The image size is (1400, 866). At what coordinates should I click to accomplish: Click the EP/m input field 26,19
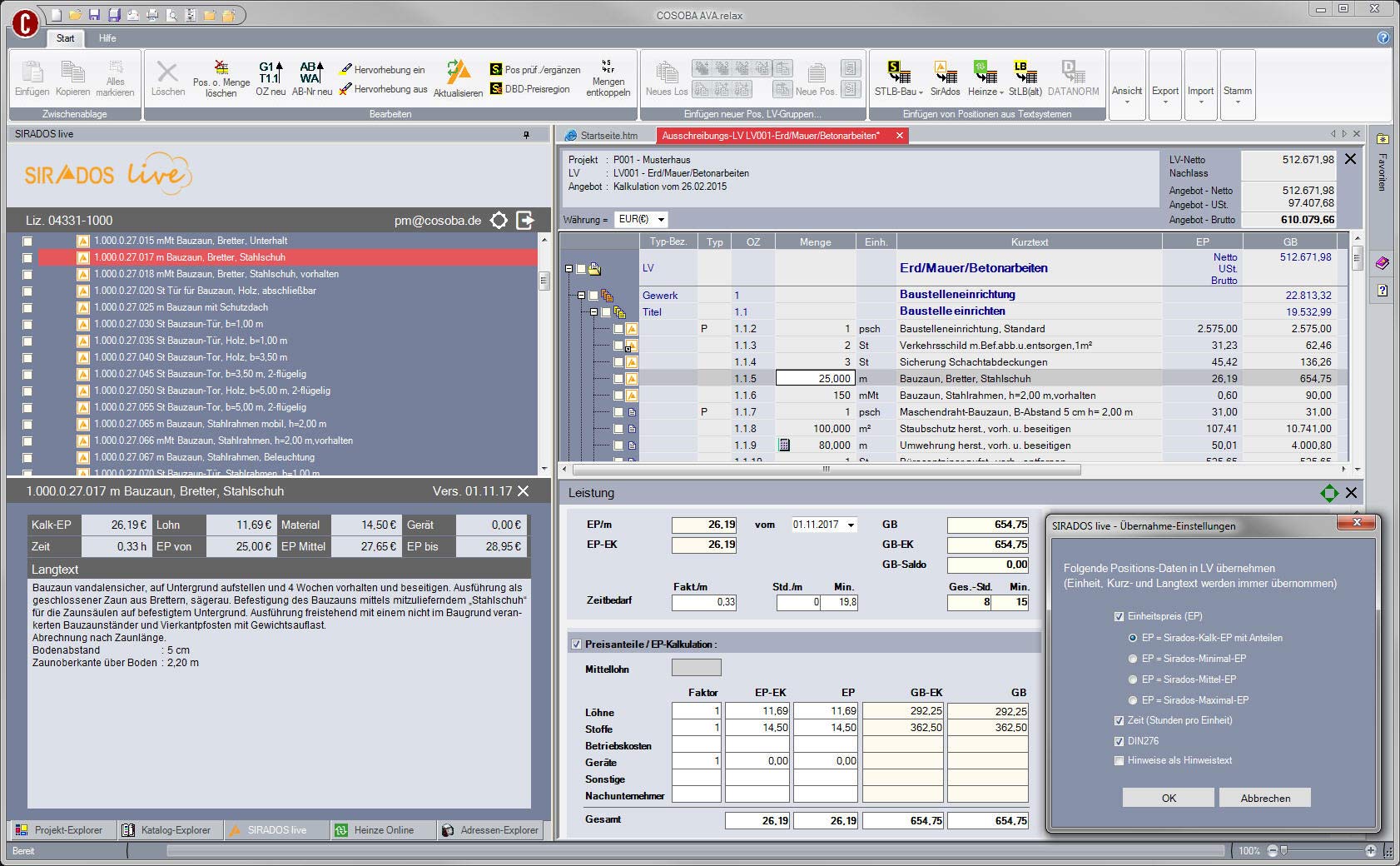pos(704,525)
